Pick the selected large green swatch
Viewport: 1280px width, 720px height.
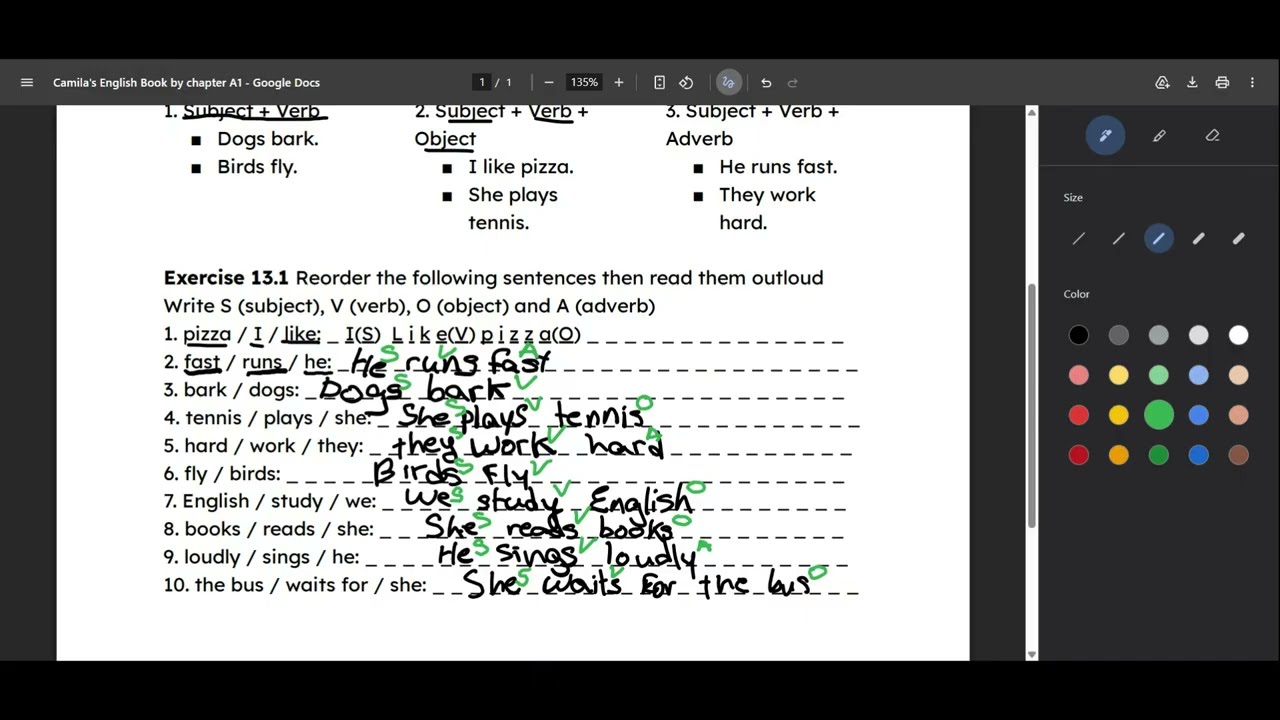coord(1159,415)
